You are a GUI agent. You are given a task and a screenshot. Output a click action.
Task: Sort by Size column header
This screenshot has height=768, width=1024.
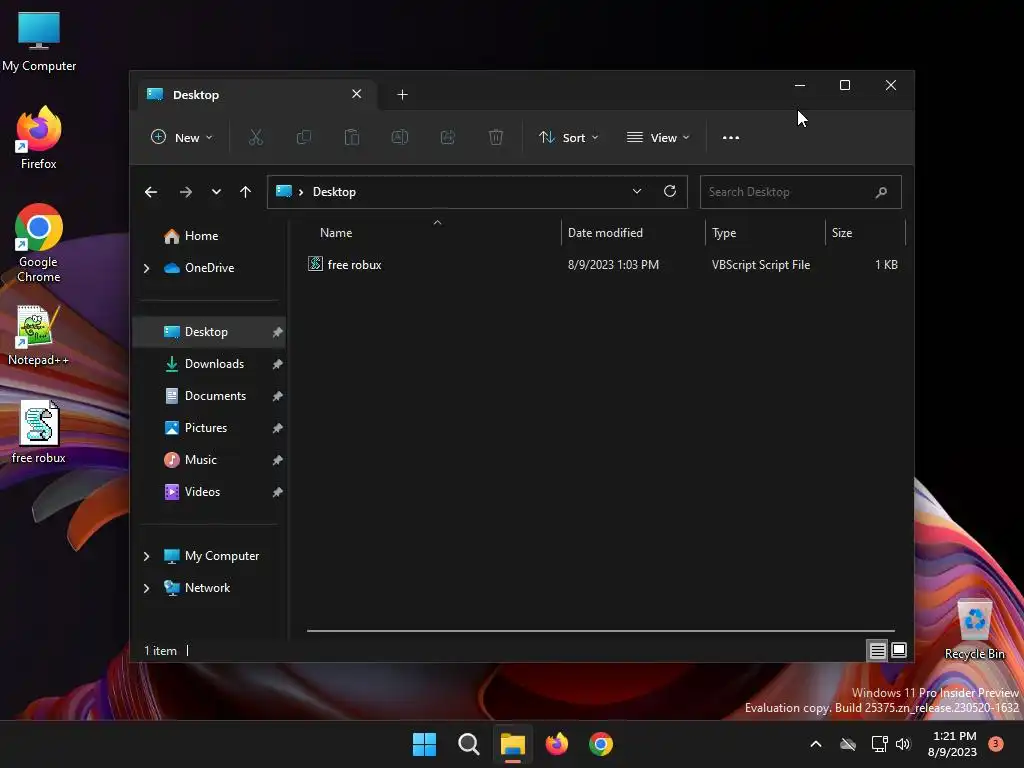[x=865, y=232]
